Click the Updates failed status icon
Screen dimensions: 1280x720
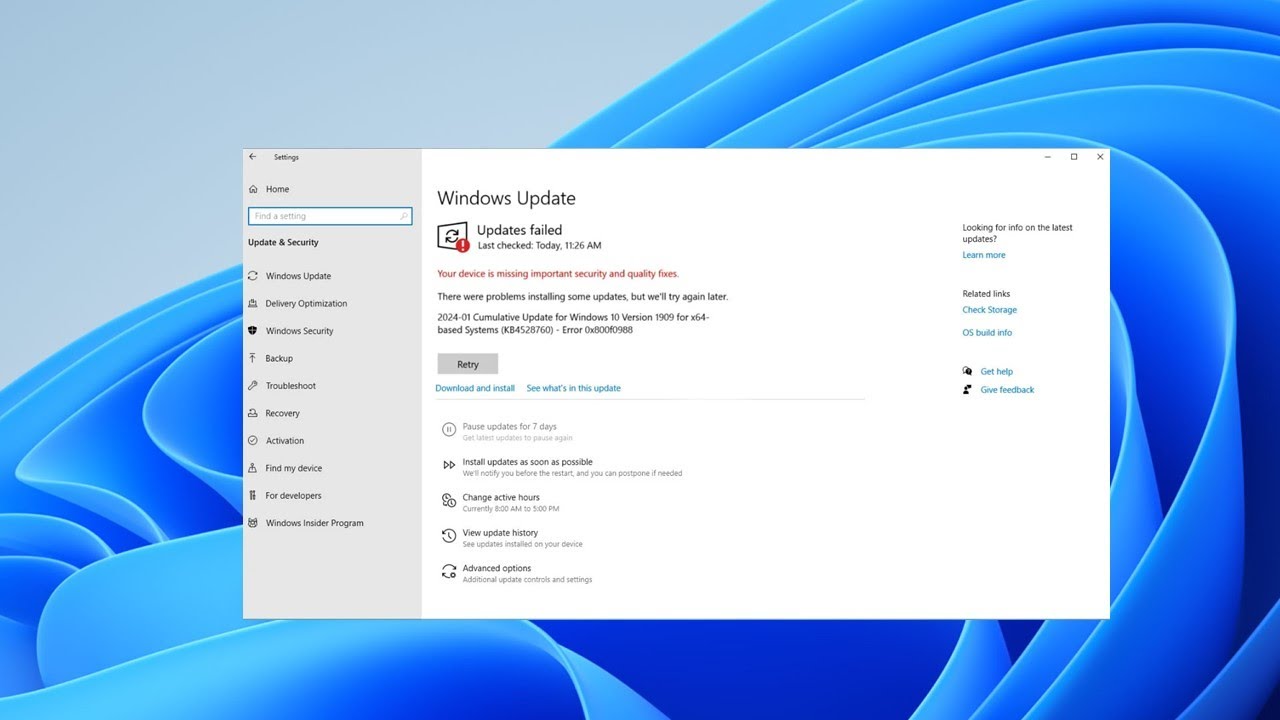453,237
